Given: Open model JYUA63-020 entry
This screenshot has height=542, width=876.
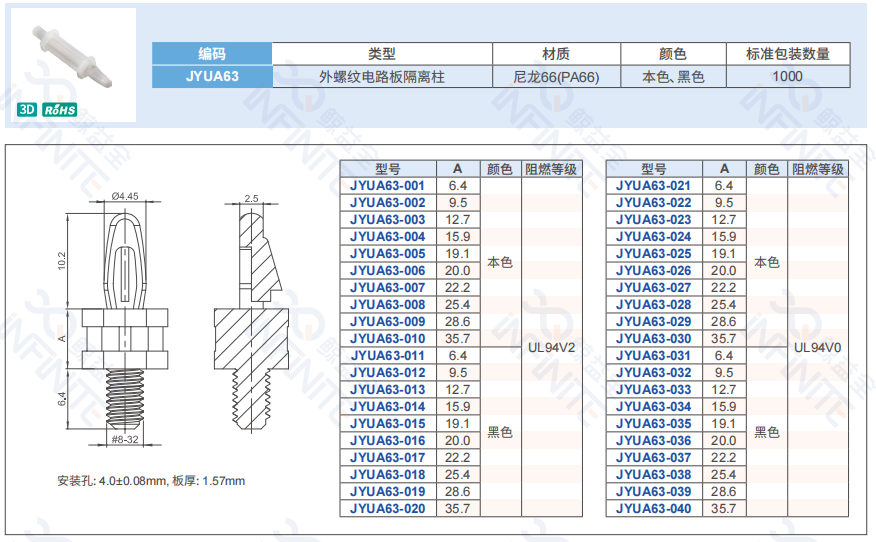Looking at the screenshot, I should coord(387,509).
